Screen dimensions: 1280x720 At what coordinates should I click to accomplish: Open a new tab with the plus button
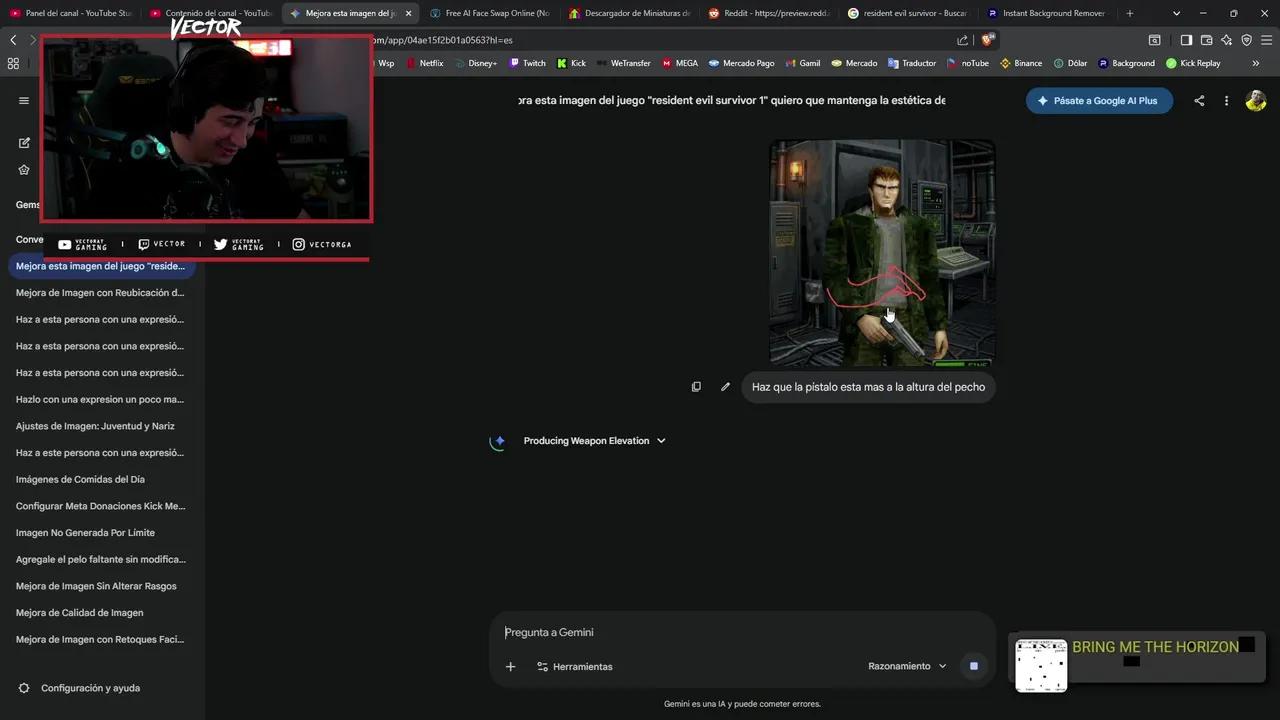point(1130,13)
